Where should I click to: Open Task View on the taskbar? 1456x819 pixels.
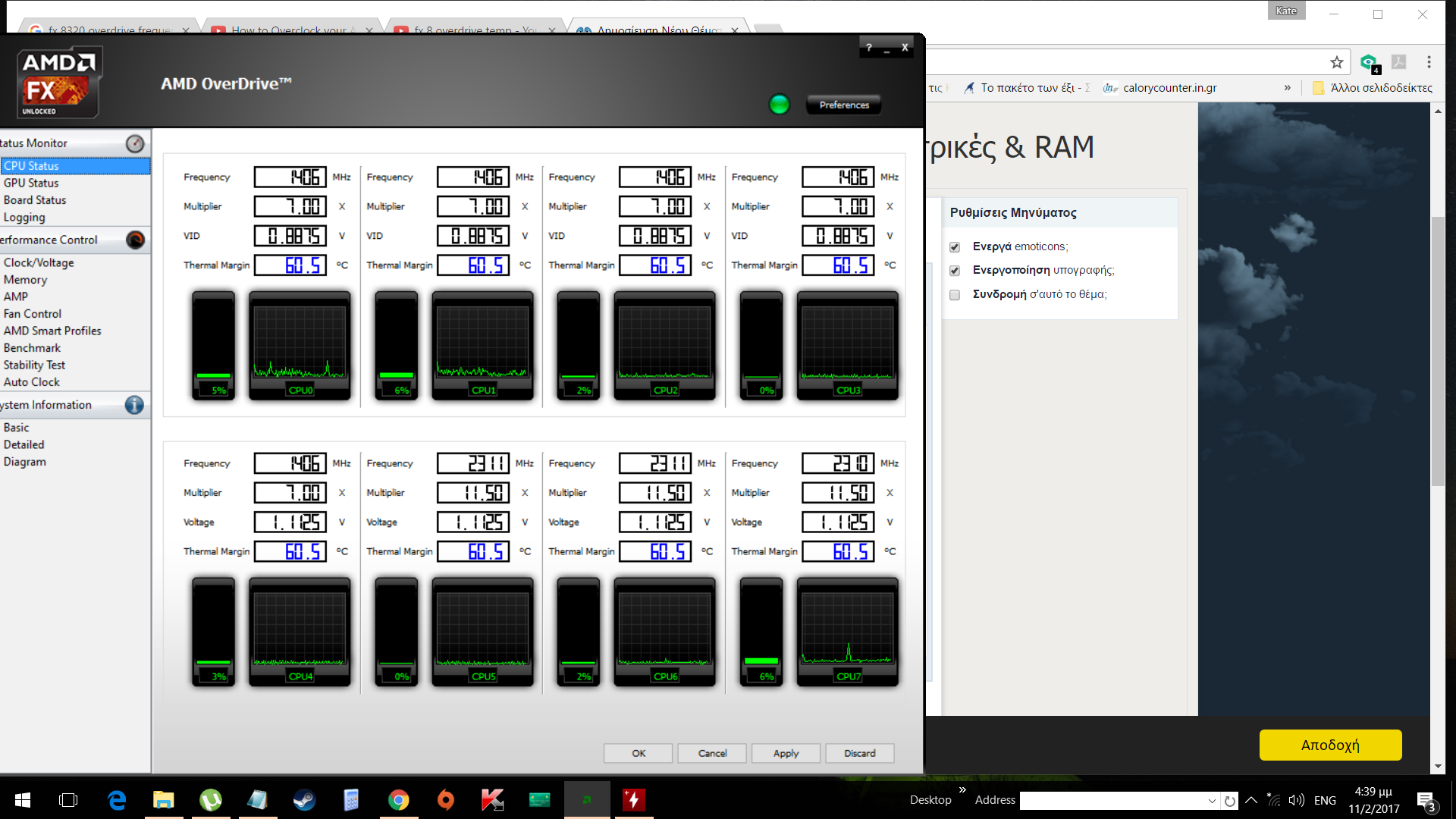pyautogui.click(x=68, y=800)
